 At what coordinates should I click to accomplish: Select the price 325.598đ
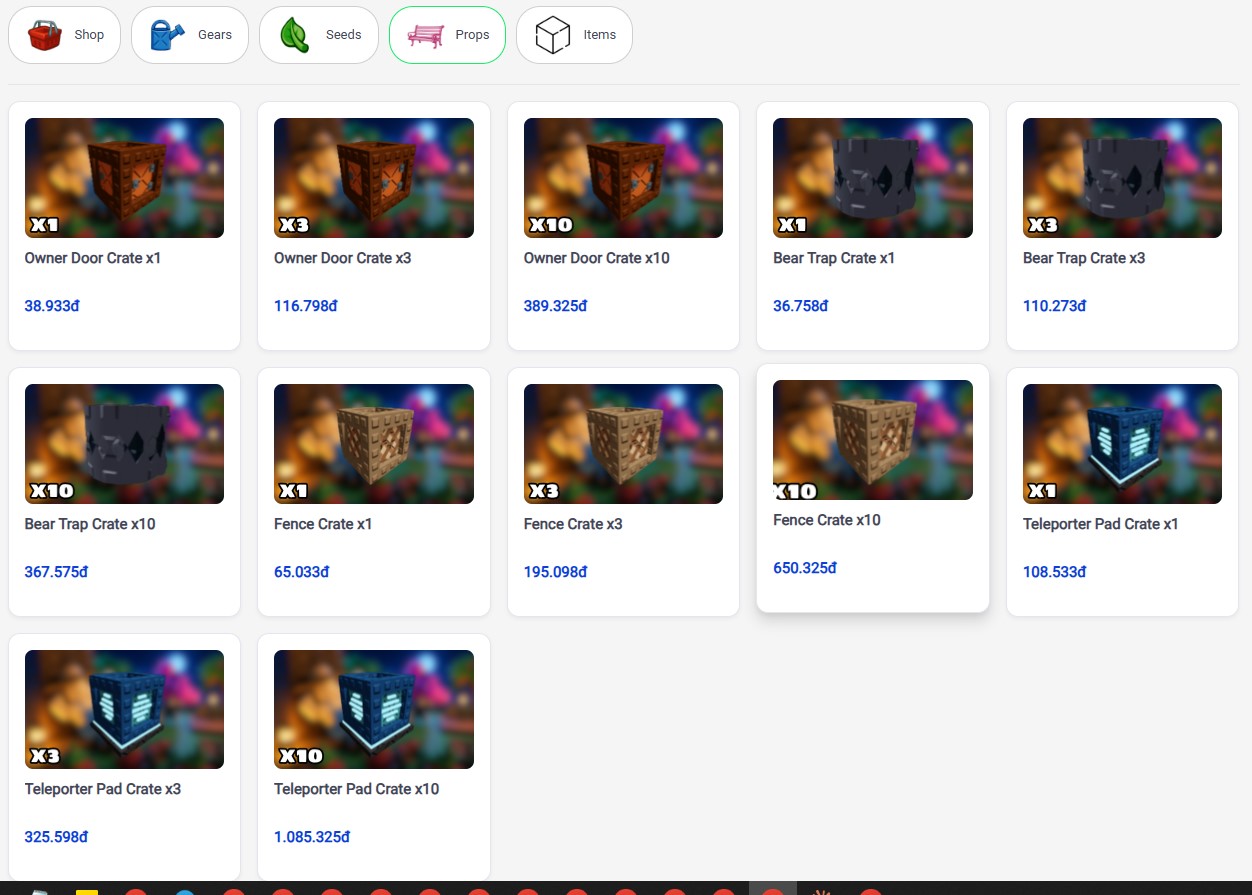point(57,837)
